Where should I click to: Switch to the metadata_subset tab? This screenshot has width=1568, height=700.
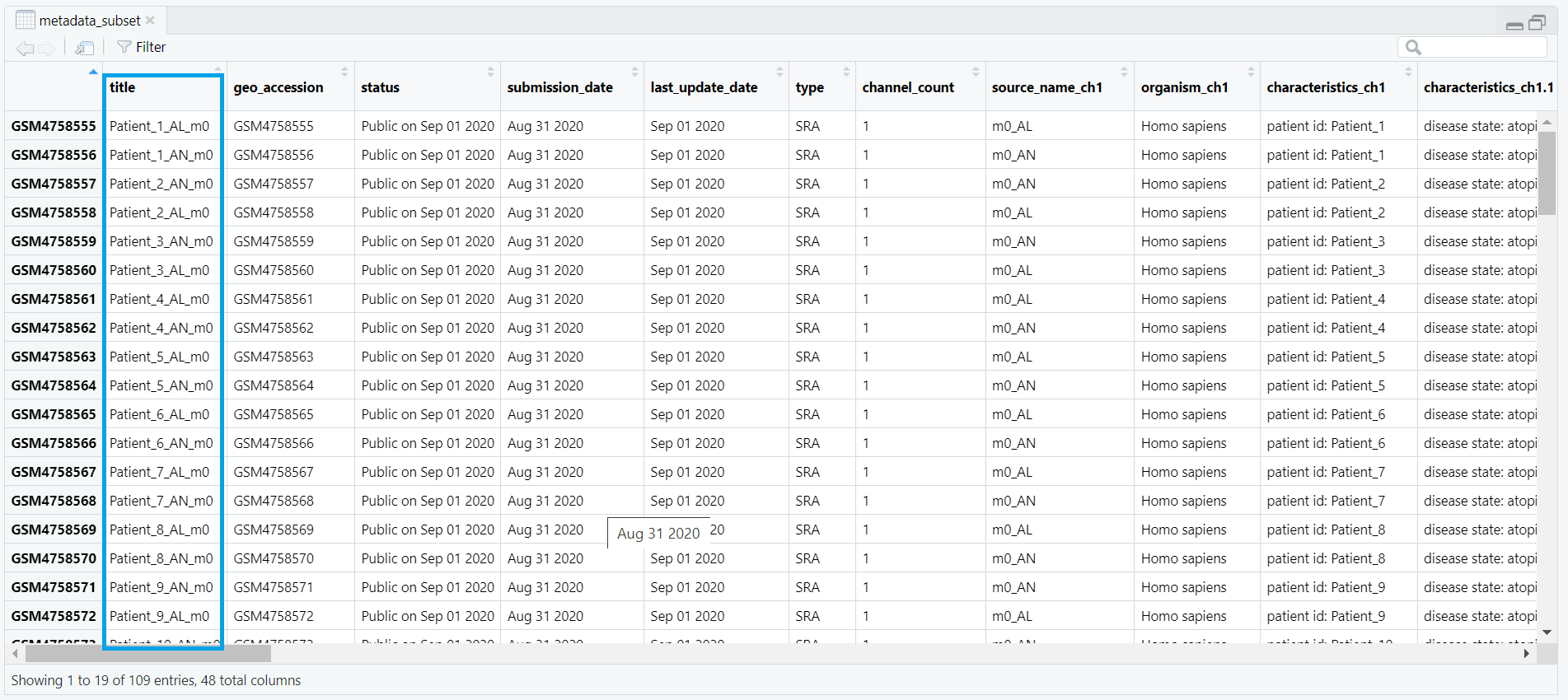point(89,21)
